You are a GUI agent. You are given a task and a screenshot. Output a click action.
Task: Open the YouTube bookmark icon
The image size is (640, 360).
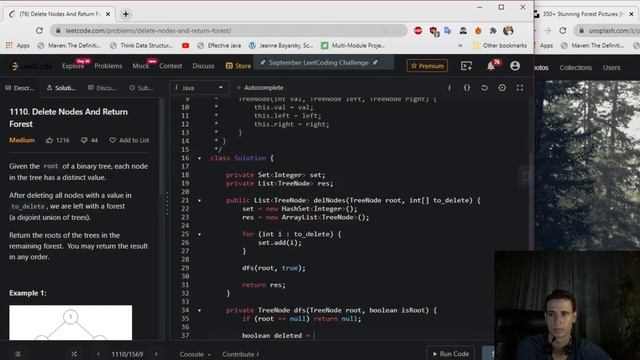(x=185, y=45)
